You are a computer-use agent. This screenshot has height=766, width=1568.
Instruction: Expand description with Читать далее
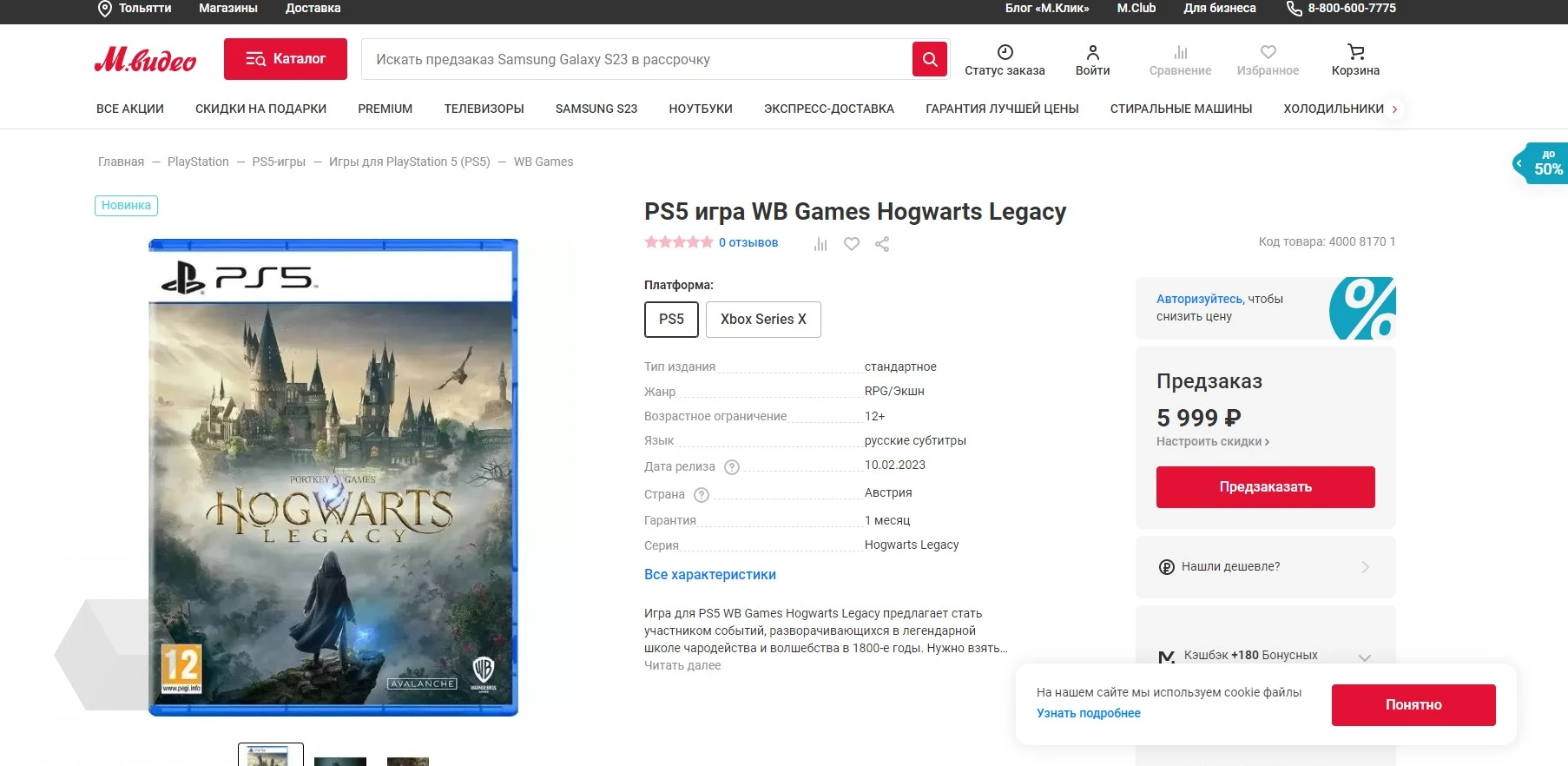pyautogui.click(x=682, y=665)
